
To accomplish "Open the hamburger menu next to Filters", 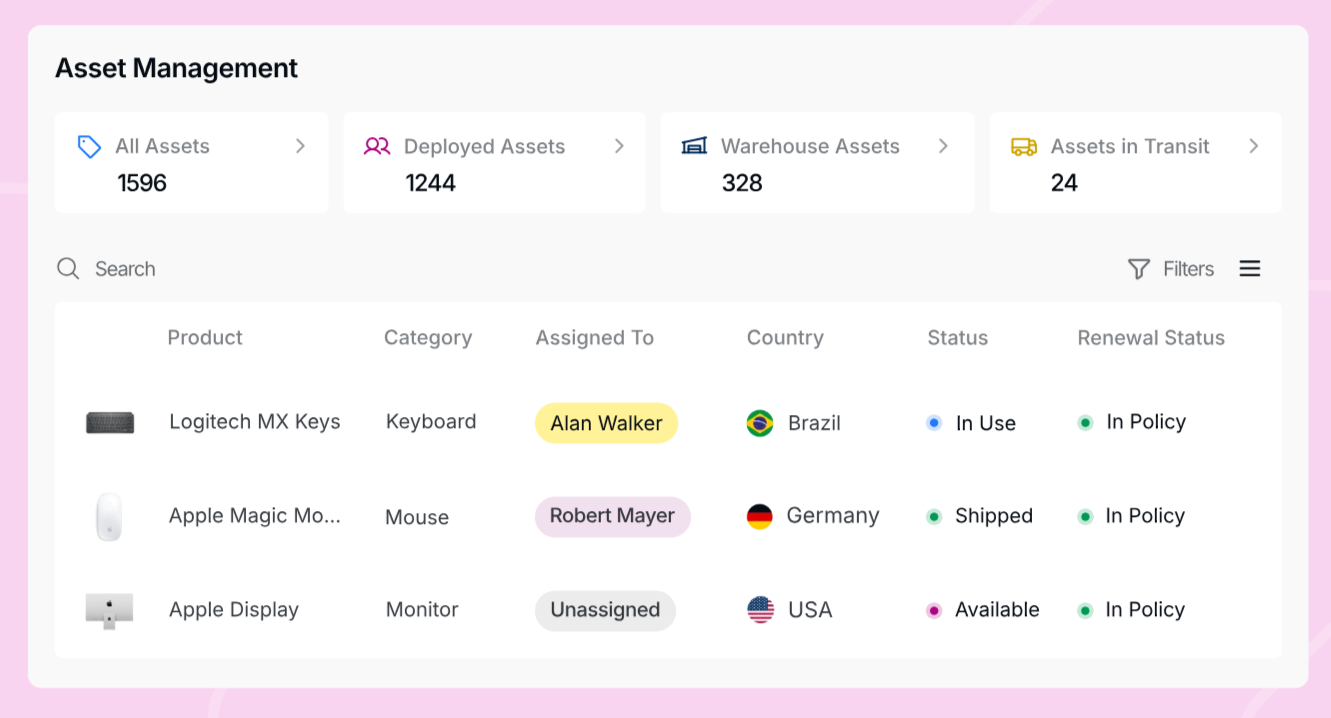I will tap(1250, 269).
